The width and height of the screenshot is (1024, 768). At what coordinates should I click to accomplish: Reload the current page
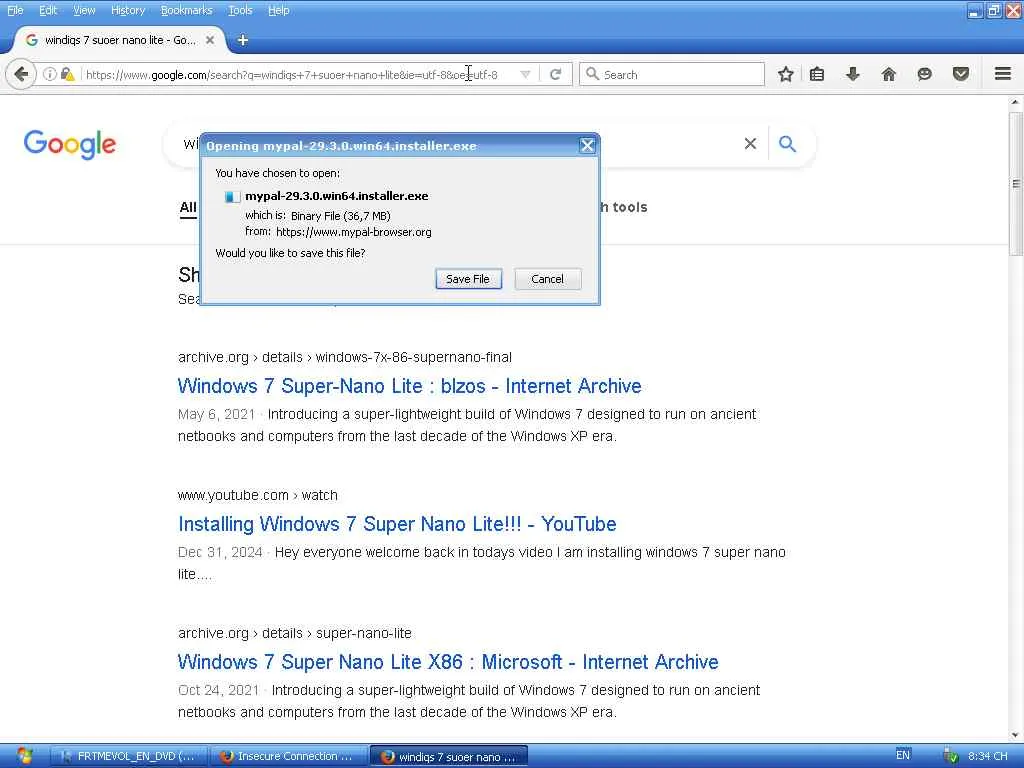(556, 74)
